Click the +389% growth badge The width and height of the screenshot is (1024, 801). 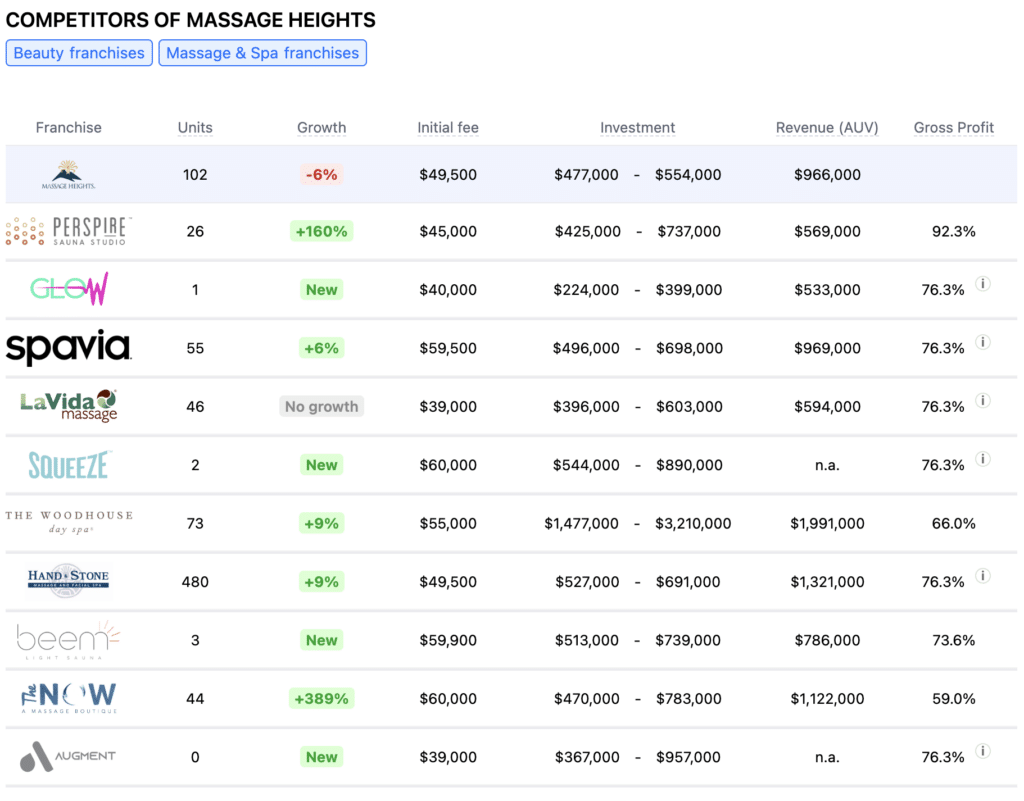click(321, 699)
